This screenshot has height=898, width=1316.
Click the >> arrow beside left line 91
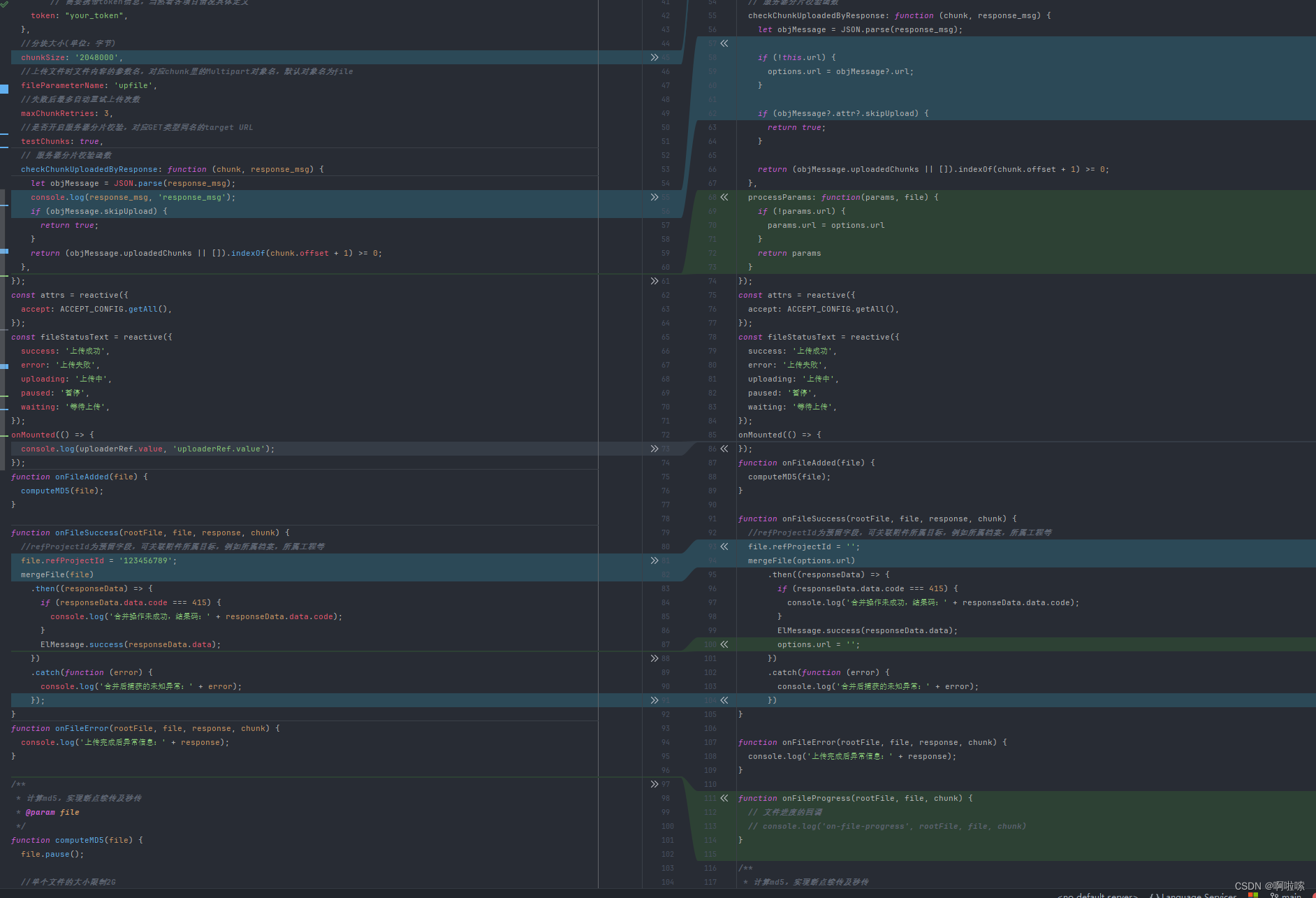click(654, 700)
